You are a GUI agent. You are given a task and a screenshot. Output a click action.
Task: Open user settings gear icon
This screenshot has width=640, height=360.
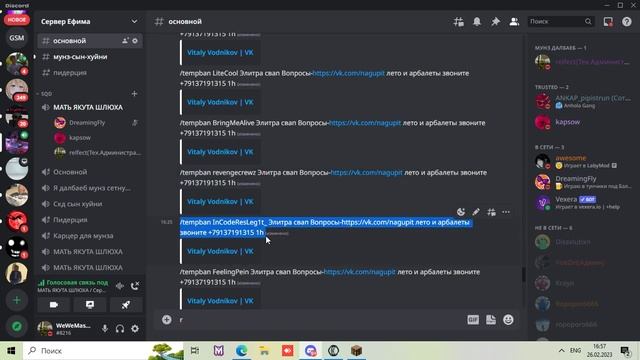[135, 329]
